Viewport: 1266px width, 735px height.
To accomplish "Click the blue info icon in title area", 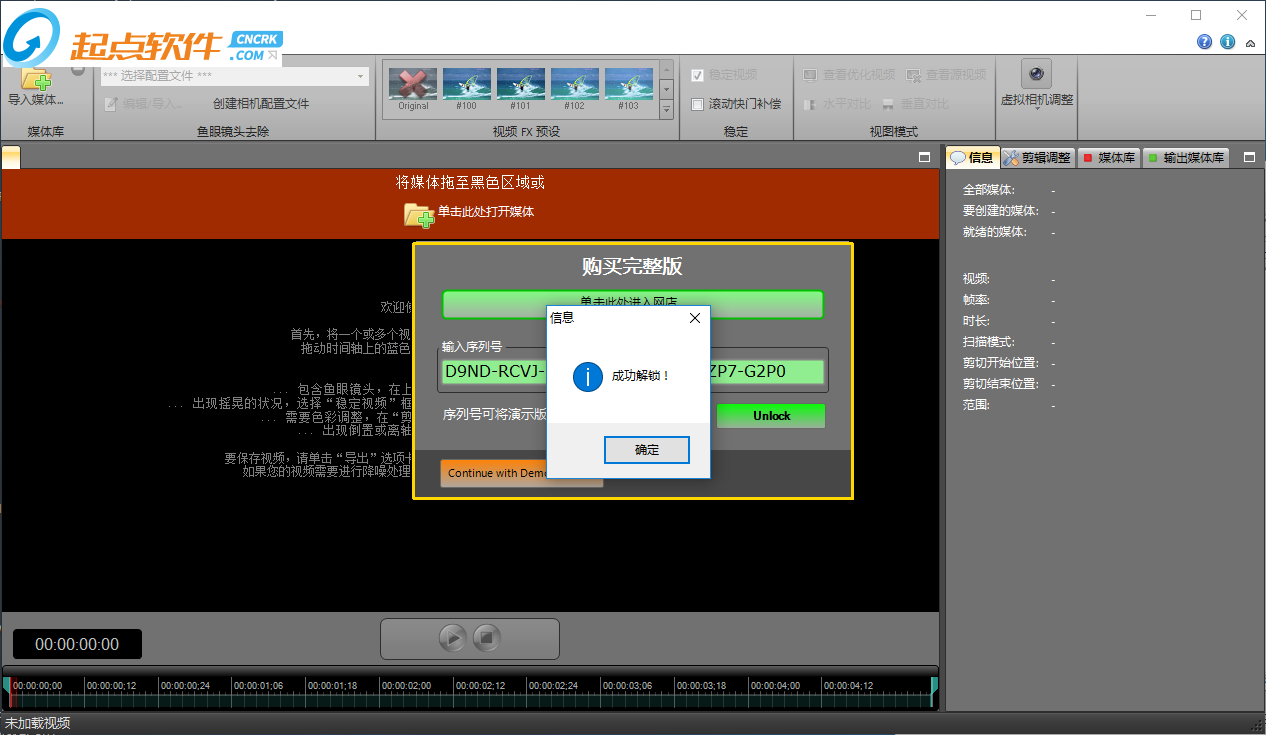I will pyautogui.click(x=1227, y=42).
